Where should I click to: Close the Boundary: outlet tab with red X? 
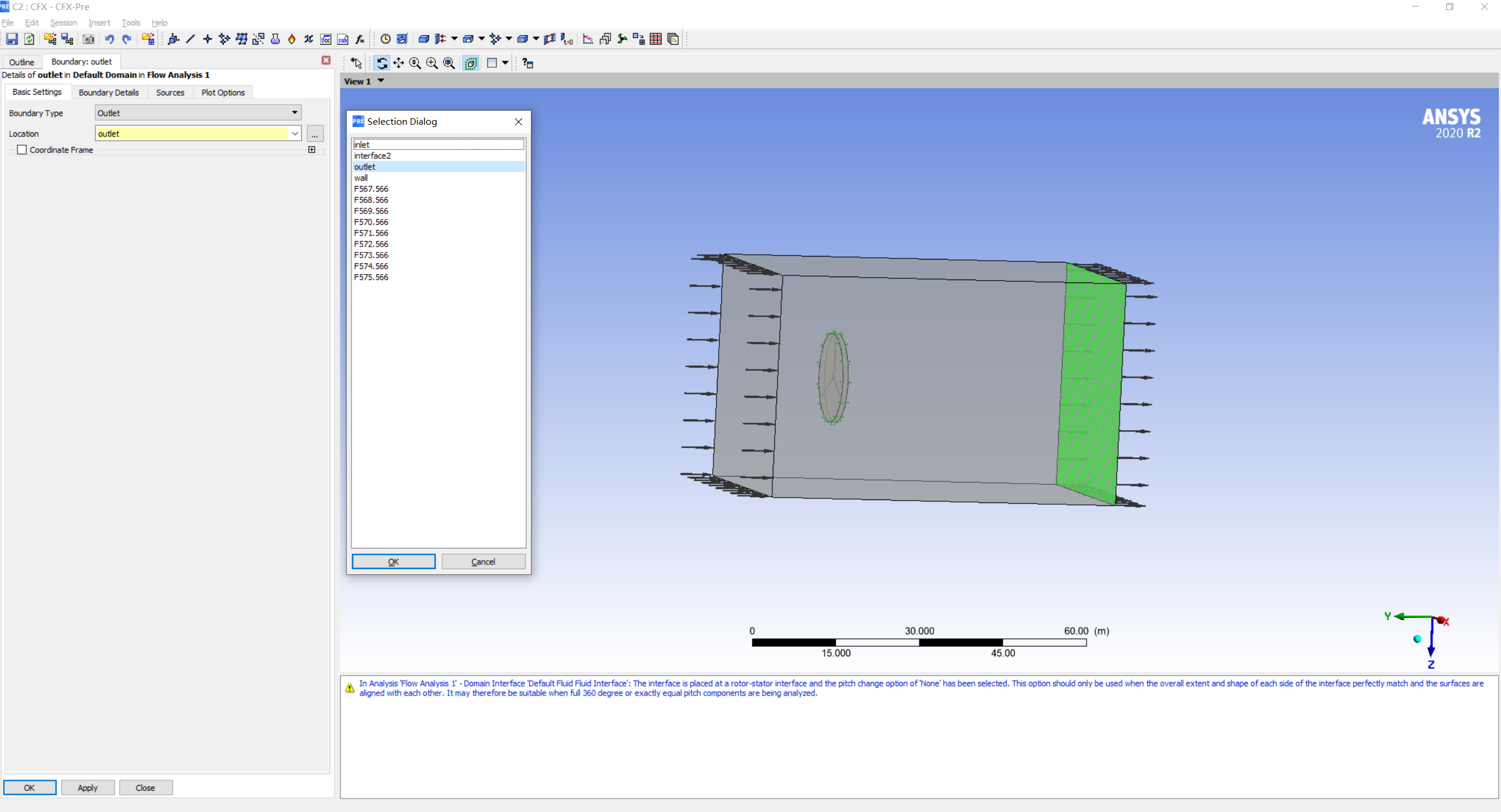click(326, 61)
